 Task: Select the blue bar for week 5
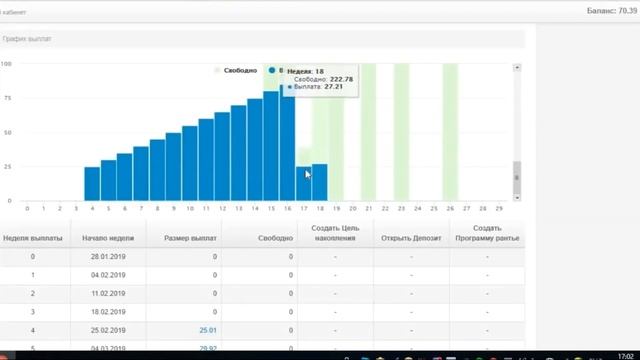pos(109,180)
